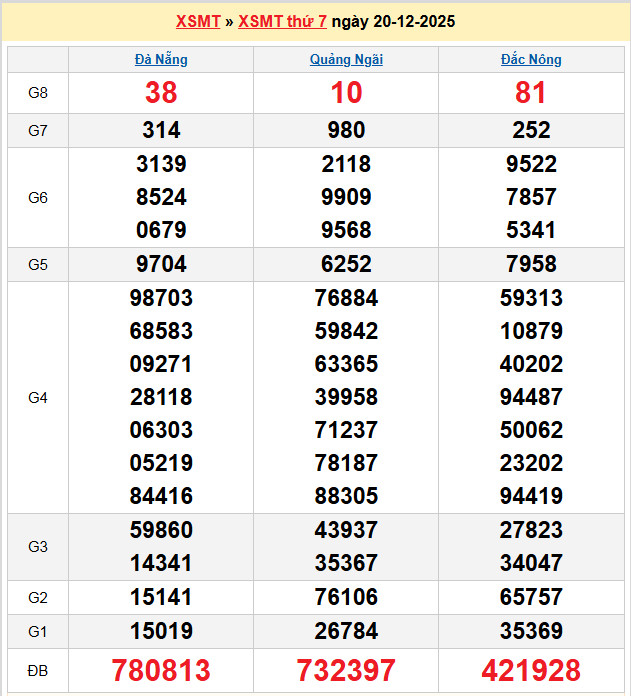Select the G4 number 94487

pyautogui.click(x=531, y=397)
